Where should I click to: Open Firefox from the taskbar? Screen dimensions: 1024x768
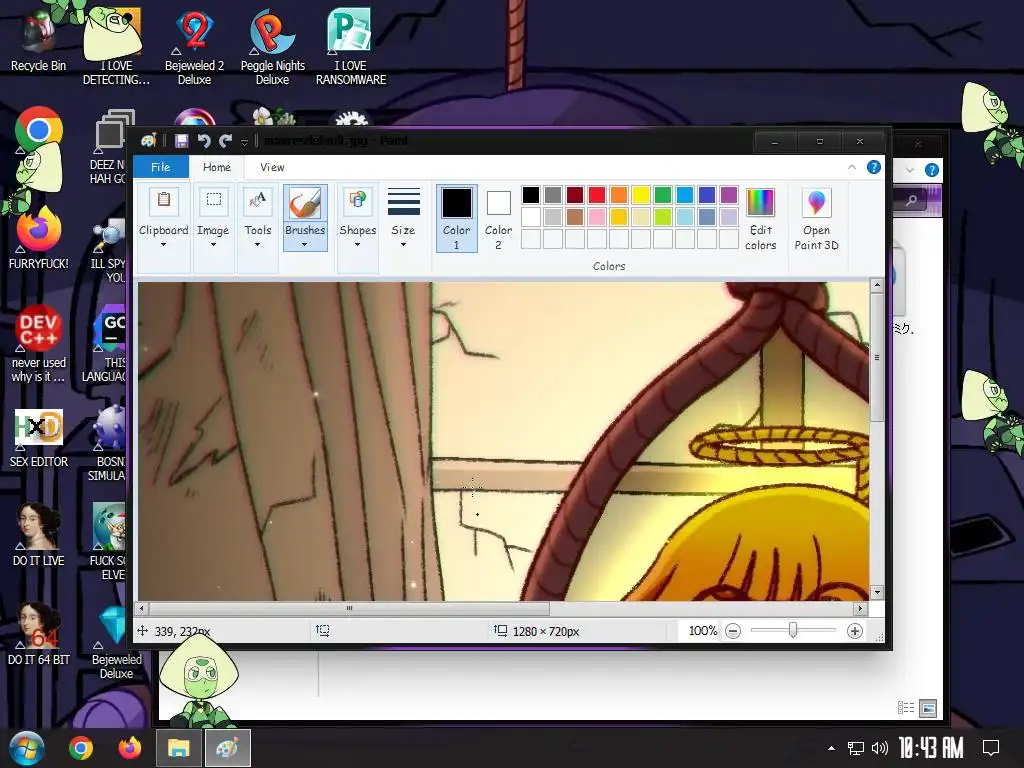[x=130, y=748]
